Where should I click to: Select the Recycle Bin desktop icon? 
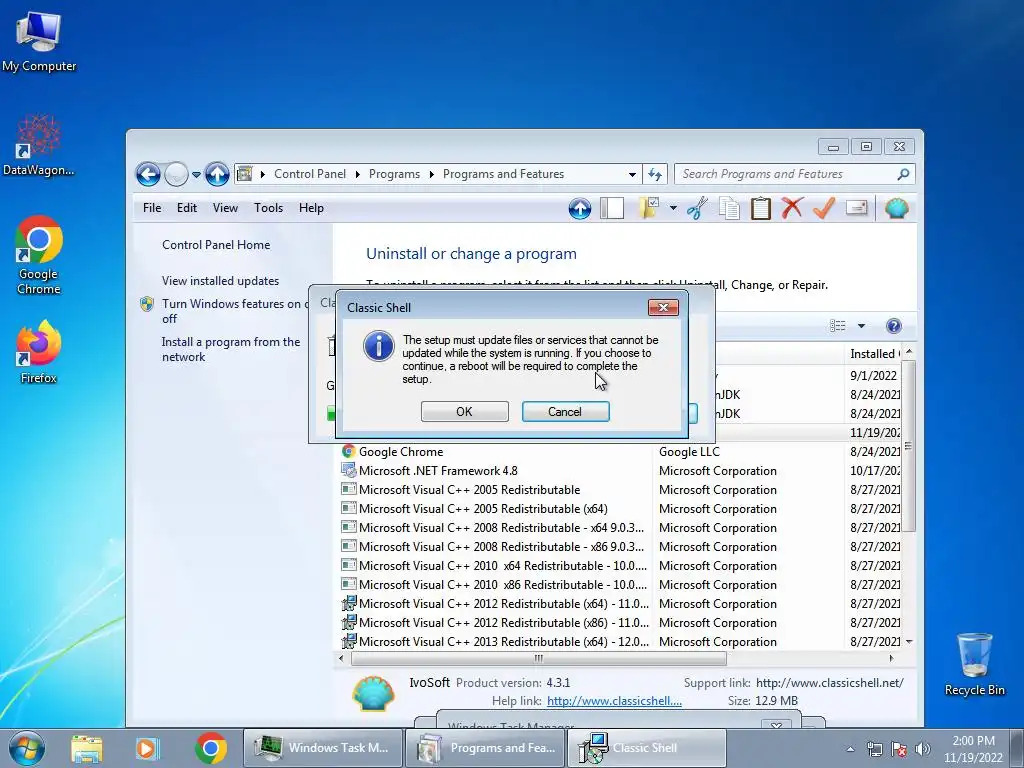pos(974,665)
